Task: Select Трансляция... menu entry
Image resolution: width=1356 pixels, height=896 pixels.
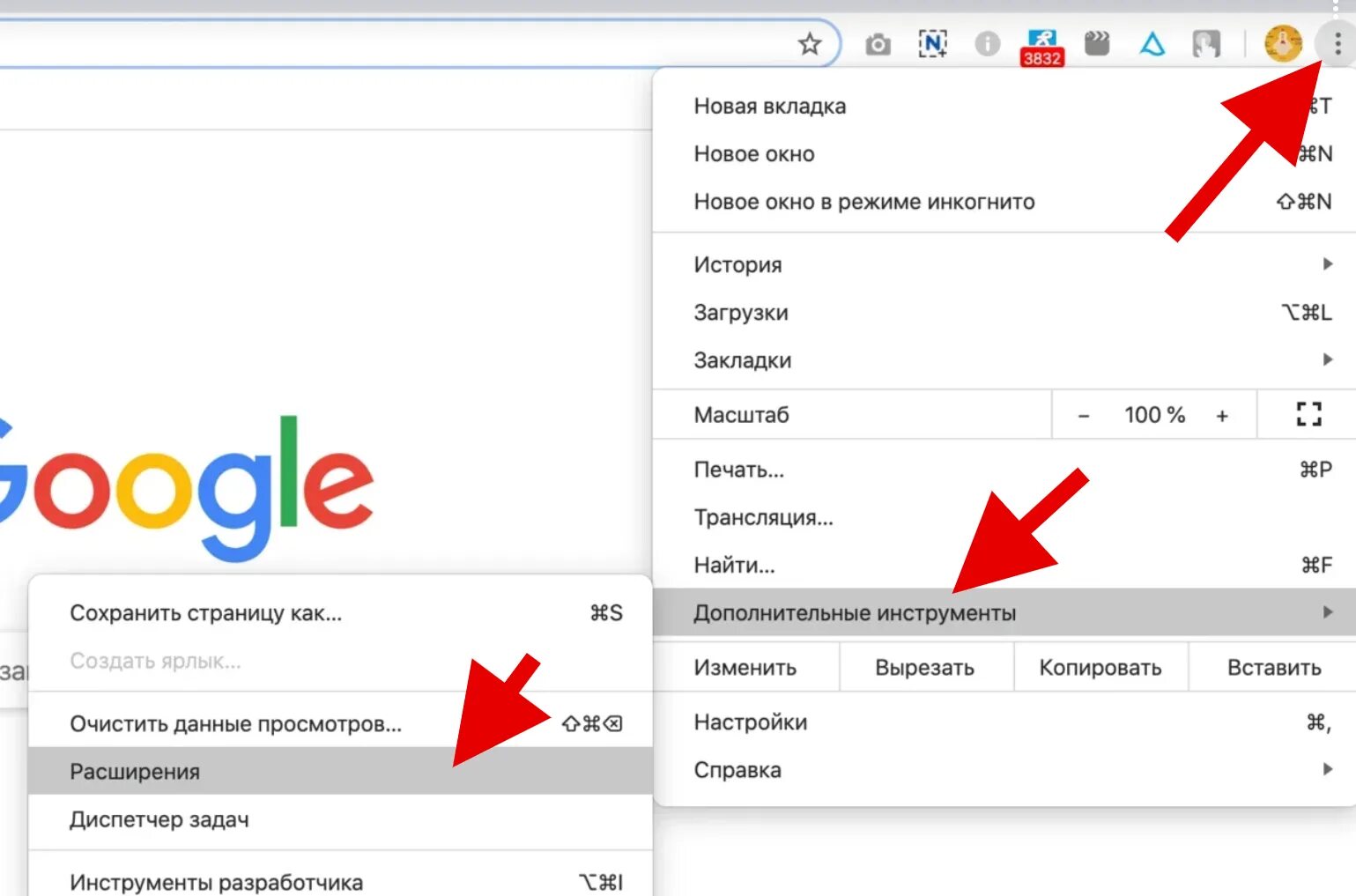Action: (1004, 517)
